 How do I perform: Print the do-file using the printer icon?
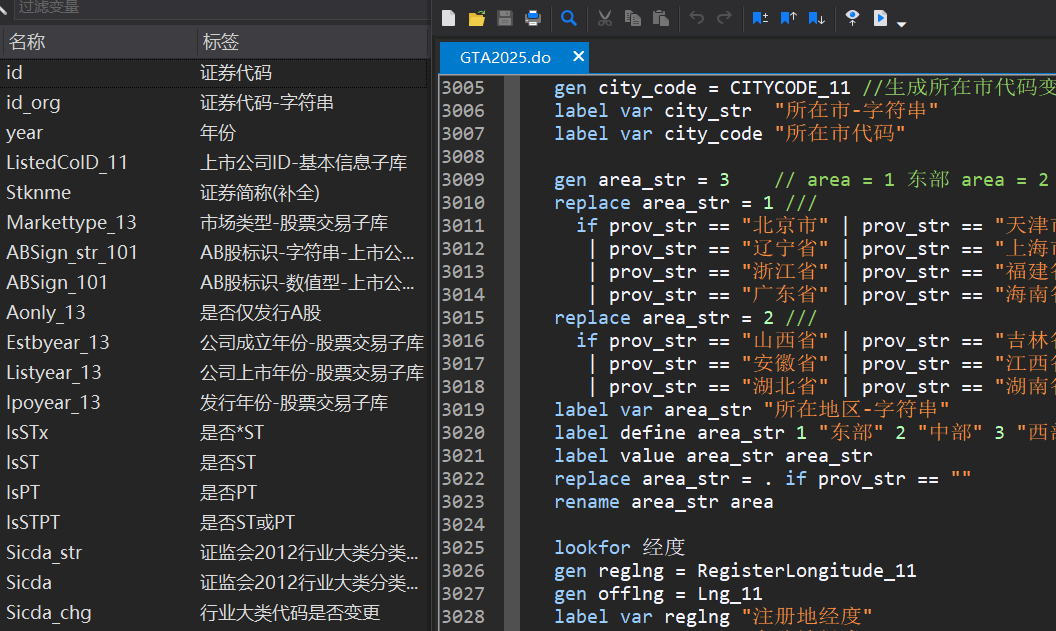(533, 18)
